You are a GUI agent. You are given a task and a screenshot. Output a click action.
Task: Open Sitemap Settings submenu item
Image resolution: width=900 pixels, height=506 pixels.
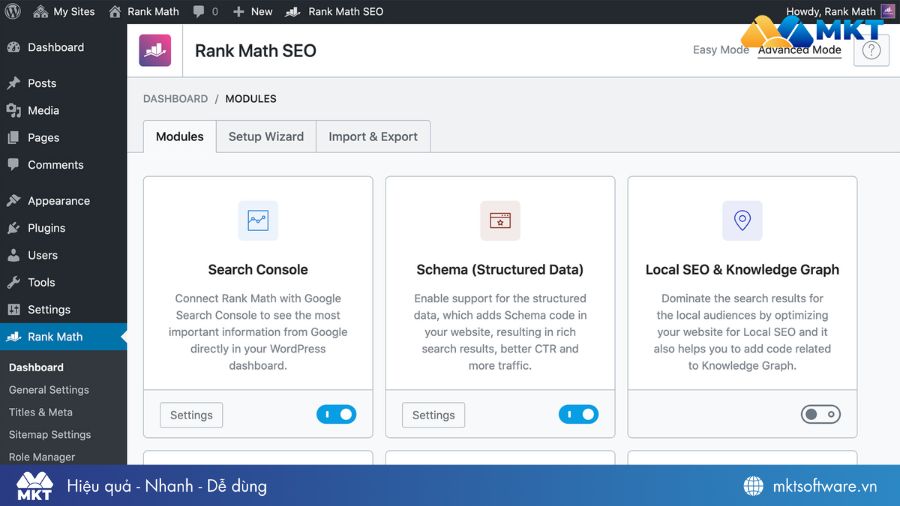click(x=49, y=434)
